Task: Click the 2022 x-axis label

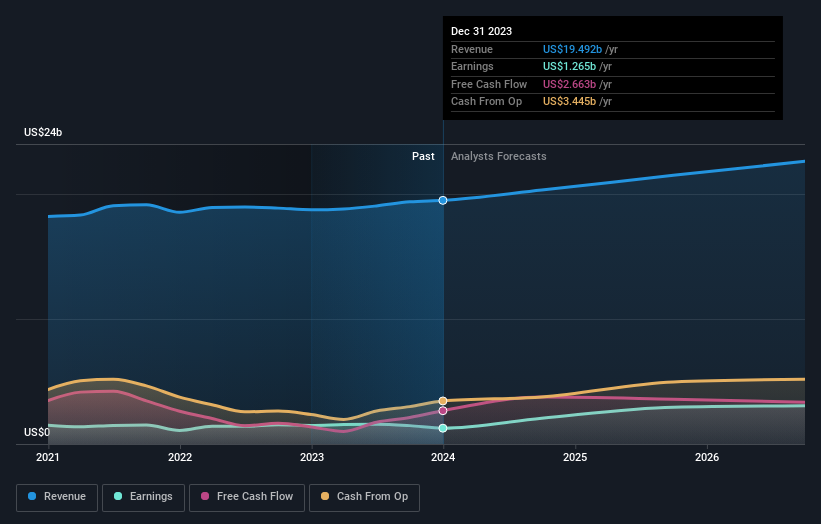Action: click(x=180, y=457)
